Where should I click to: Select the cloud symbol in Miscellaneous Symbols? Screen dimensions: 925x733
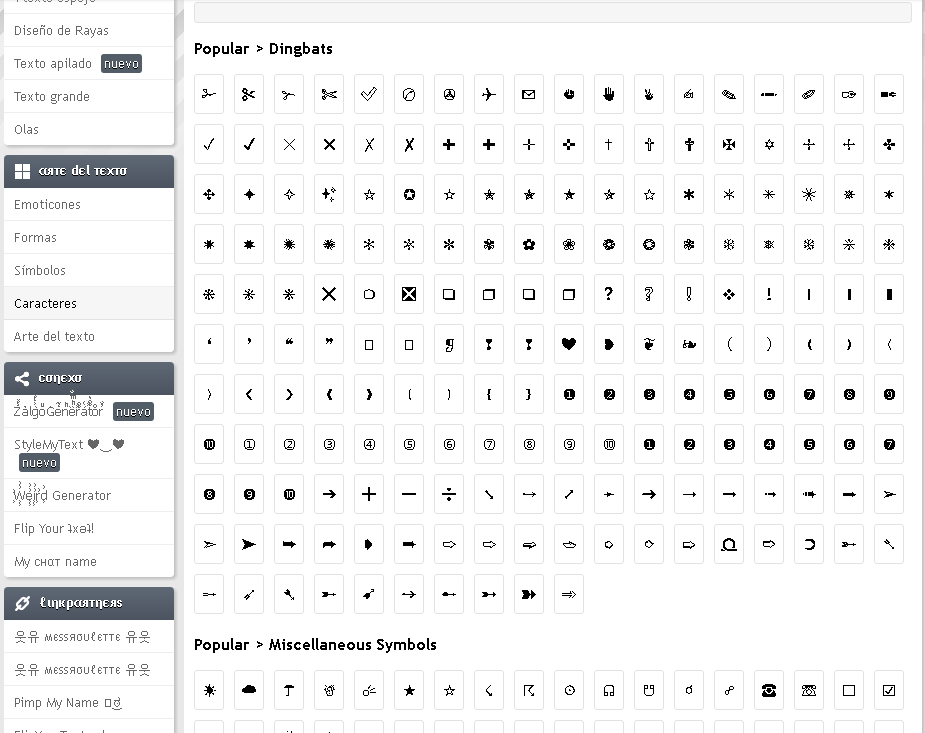pyautogui.click(x=249, y=690)
